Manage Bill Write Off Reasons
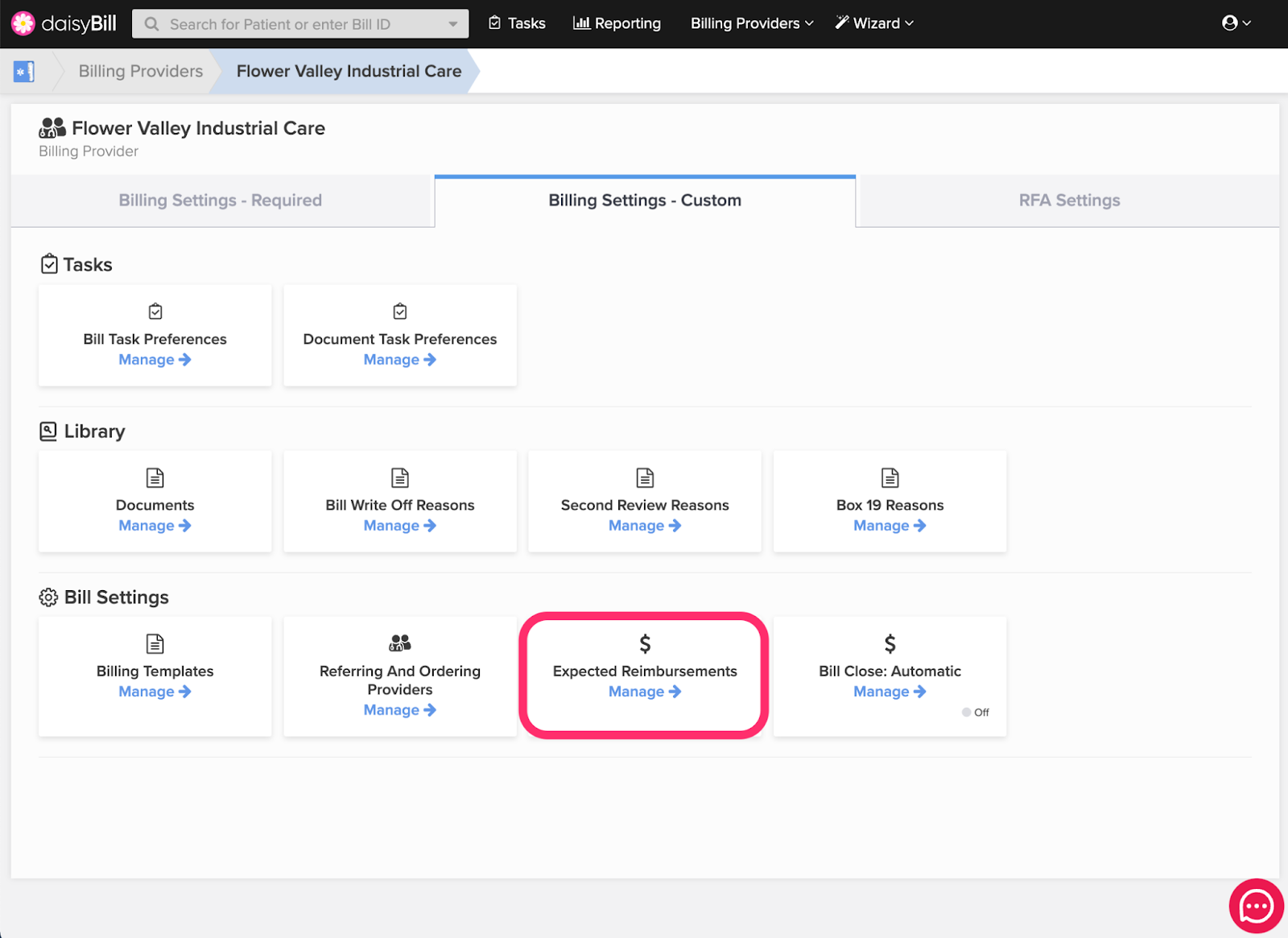Viewport: 1288px width, 938px height. click(x=400, y=526)
